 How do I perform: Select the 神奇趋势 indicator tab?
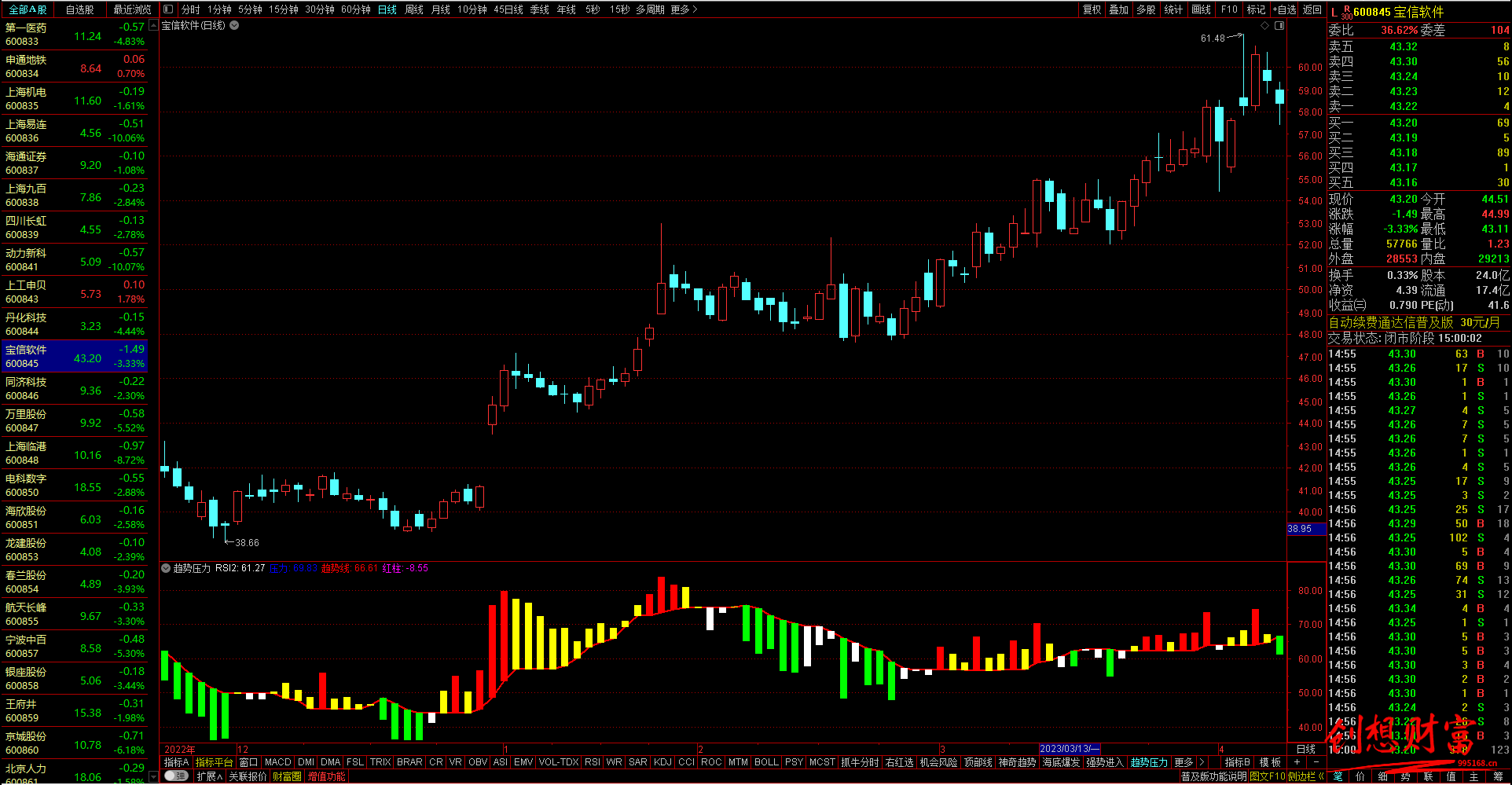click(1017, 762)
